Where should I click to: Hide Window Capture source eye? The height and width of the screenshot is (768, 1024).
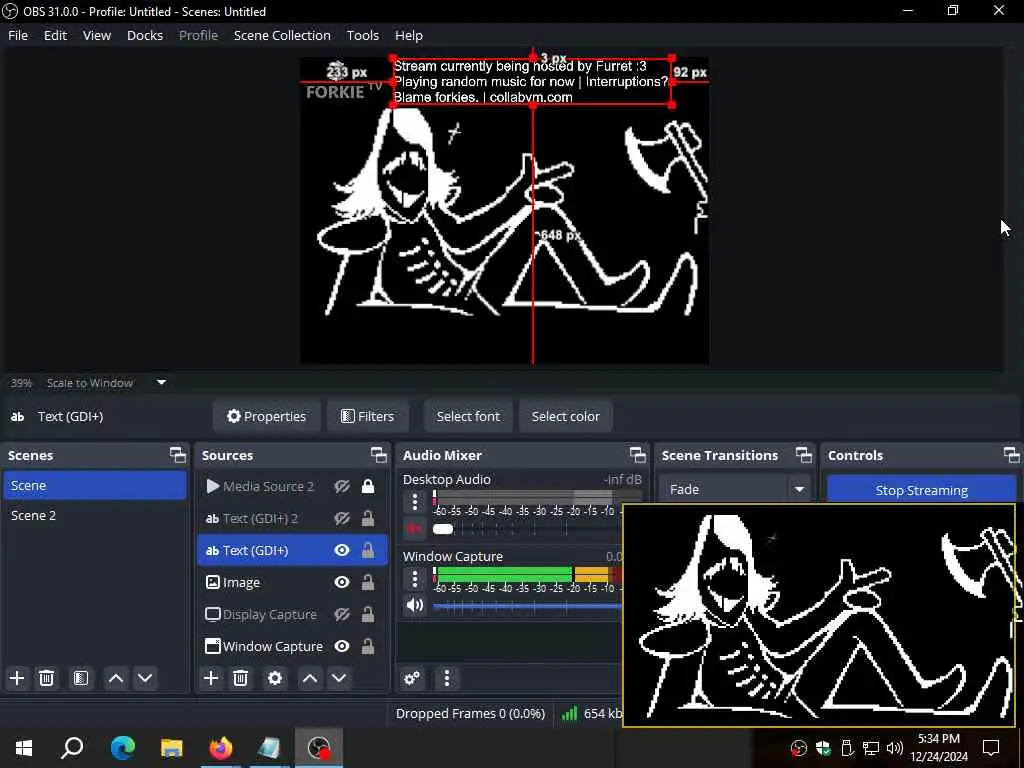click(x=342, y=646)
